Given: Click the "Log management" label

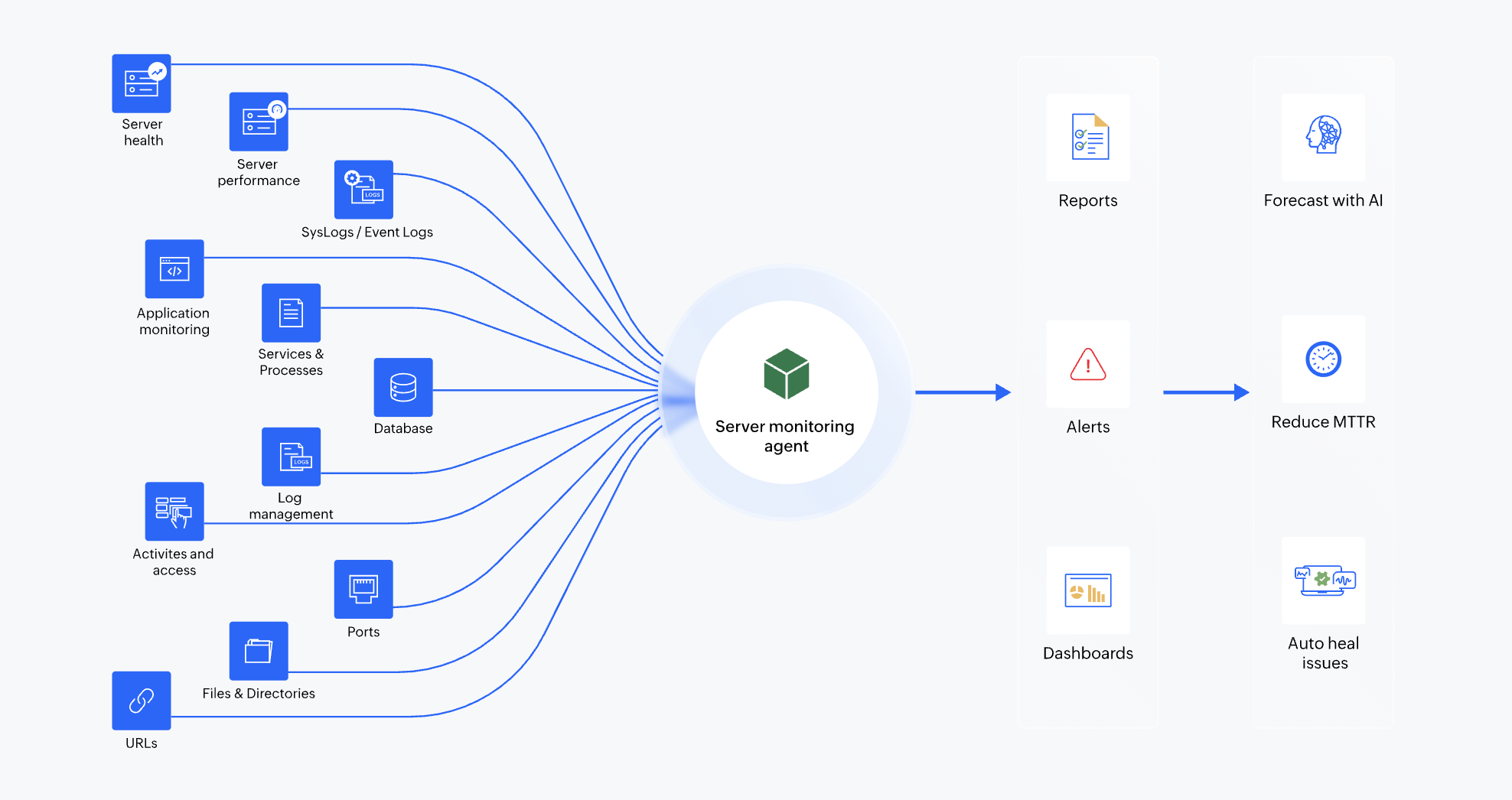Looking at the screenshot, I should click(291, 506).
